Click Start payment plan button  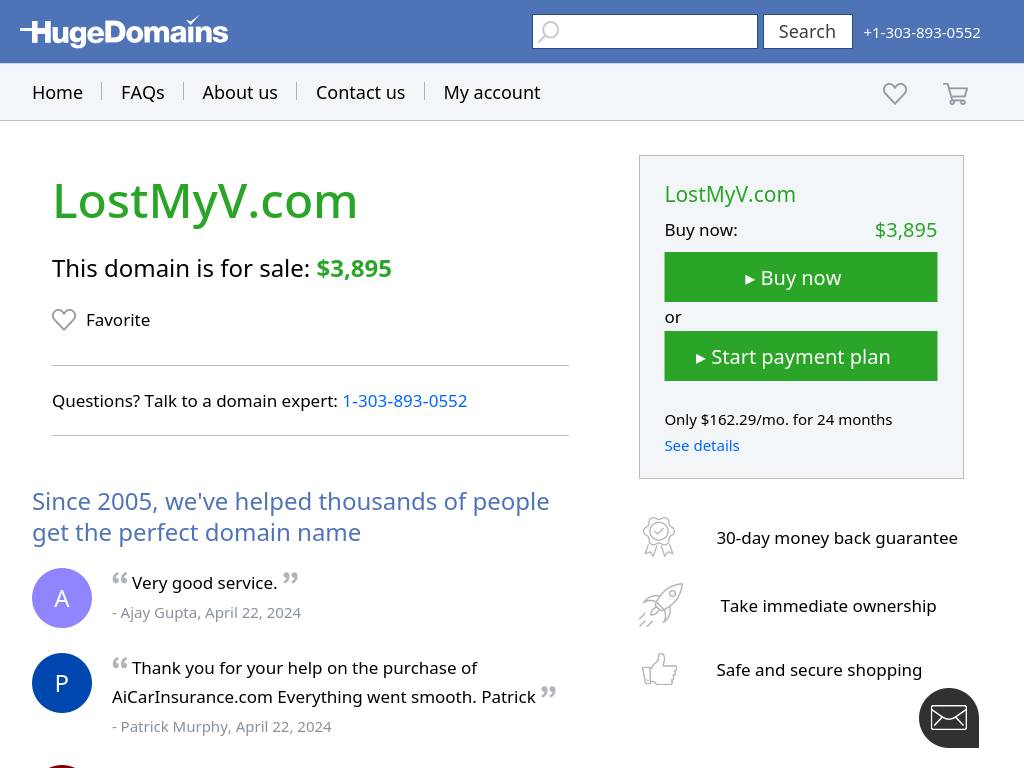point(800,356)
